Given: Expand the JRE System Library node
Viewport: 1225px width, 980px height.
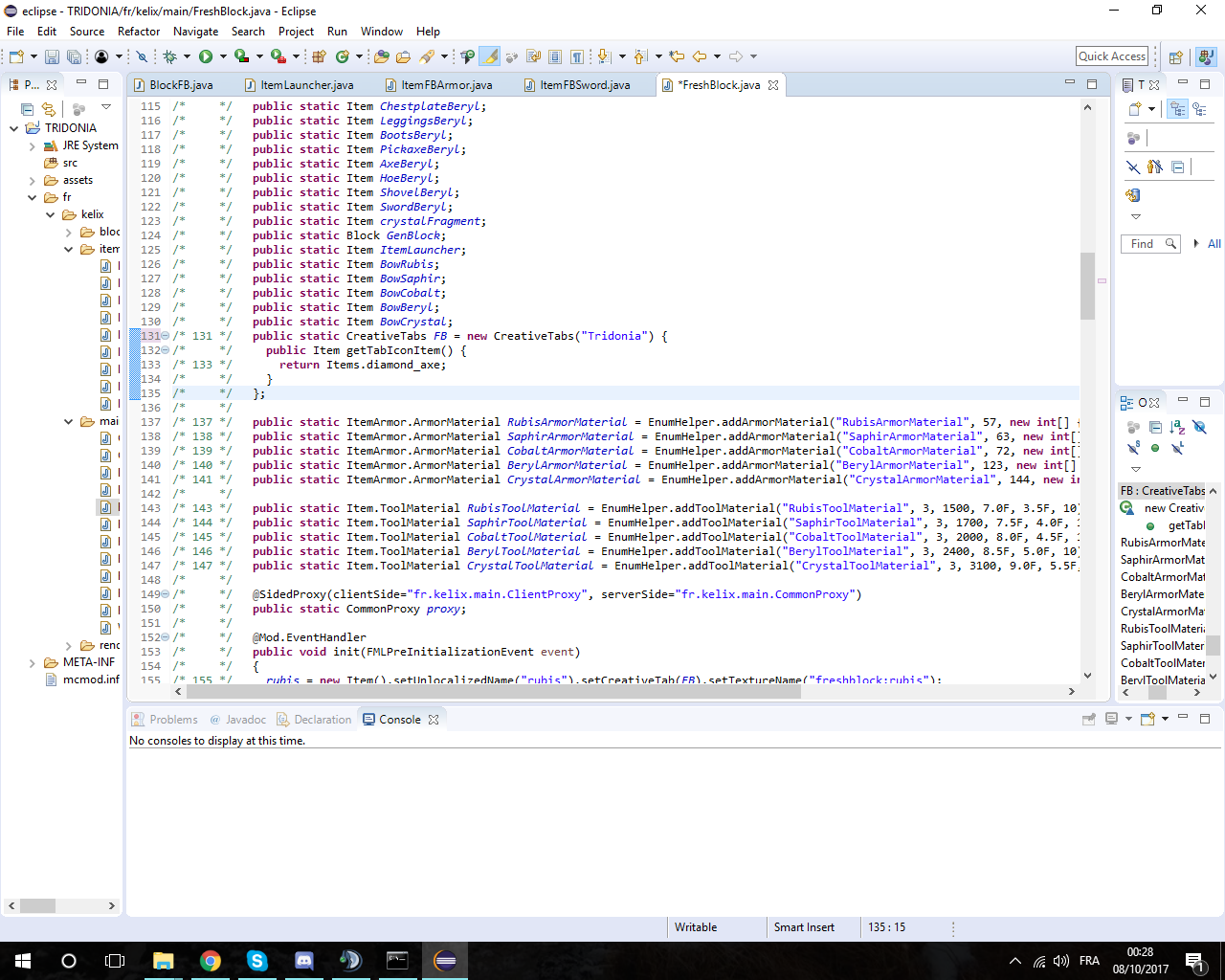Looking at the screenshot, I should (x=32, y=145).
